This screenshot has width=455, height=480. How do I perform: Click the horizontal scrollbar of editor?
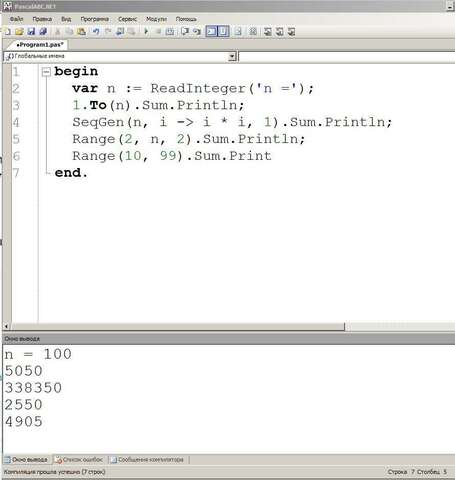tap(178, 327)
